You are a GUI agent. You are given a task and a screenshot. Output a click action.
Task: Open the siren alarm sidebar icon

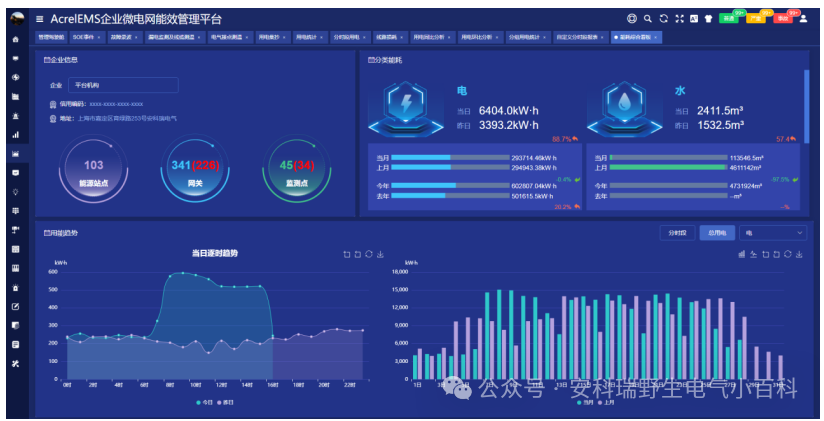click(x=15, y=116)
